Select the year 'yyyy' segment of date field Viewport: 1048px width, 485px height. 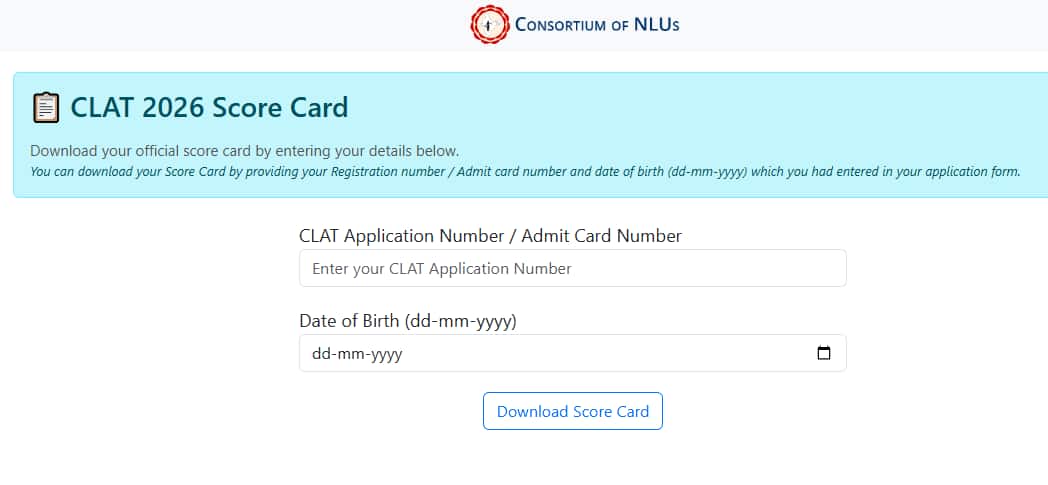(x=386, y=354)
